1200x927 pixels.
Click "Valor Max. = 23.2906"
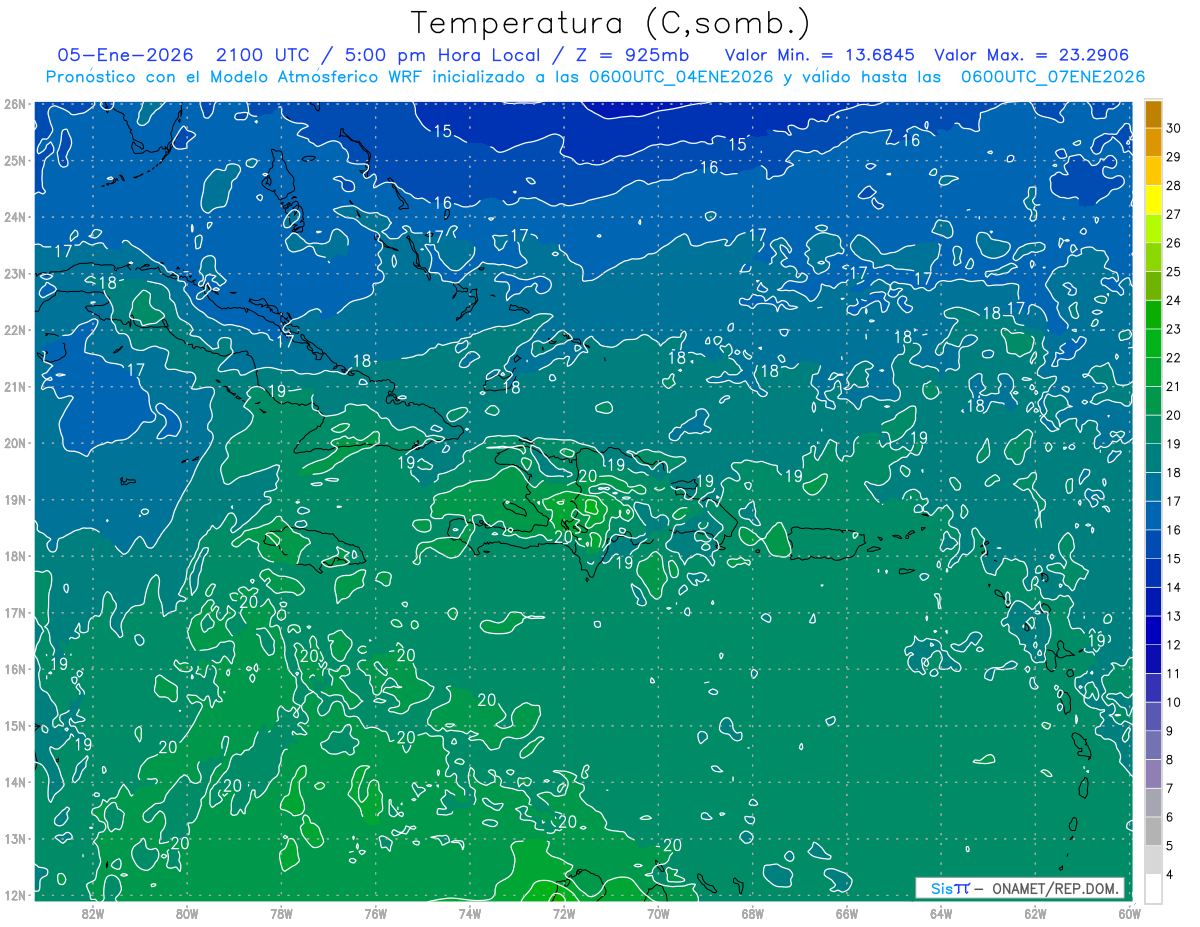(x=1031, y=54)
